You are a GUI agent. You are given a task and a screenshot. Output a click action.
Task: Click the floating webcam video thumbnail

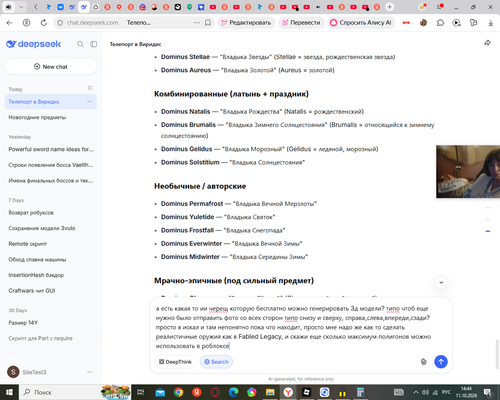point(468,171)
